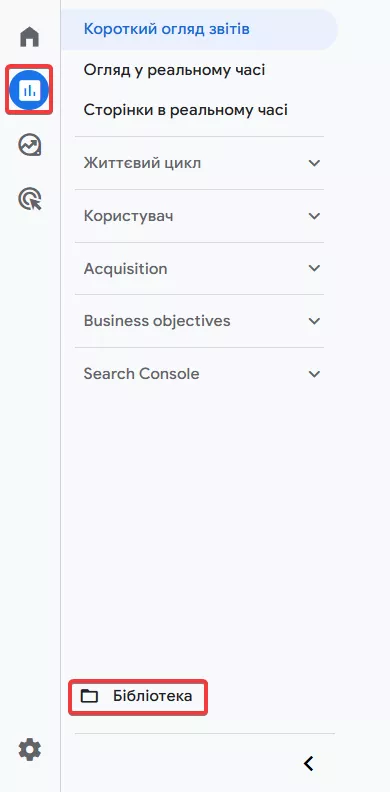Click the Business objectives section label
Image resolution: width=390 pixels, height=792 pixels.
pos(157,321)
